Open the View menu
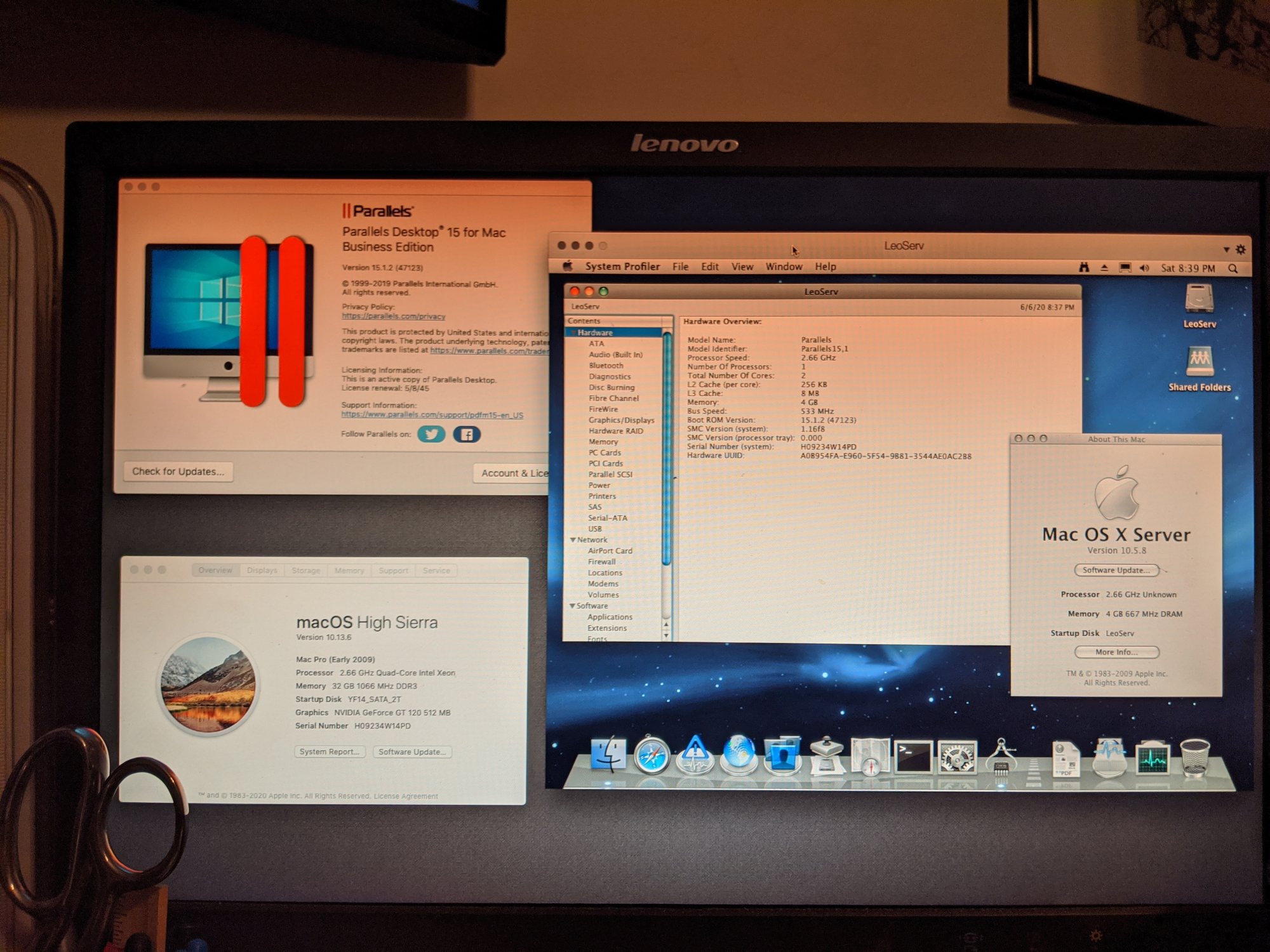 coord(742,267)
